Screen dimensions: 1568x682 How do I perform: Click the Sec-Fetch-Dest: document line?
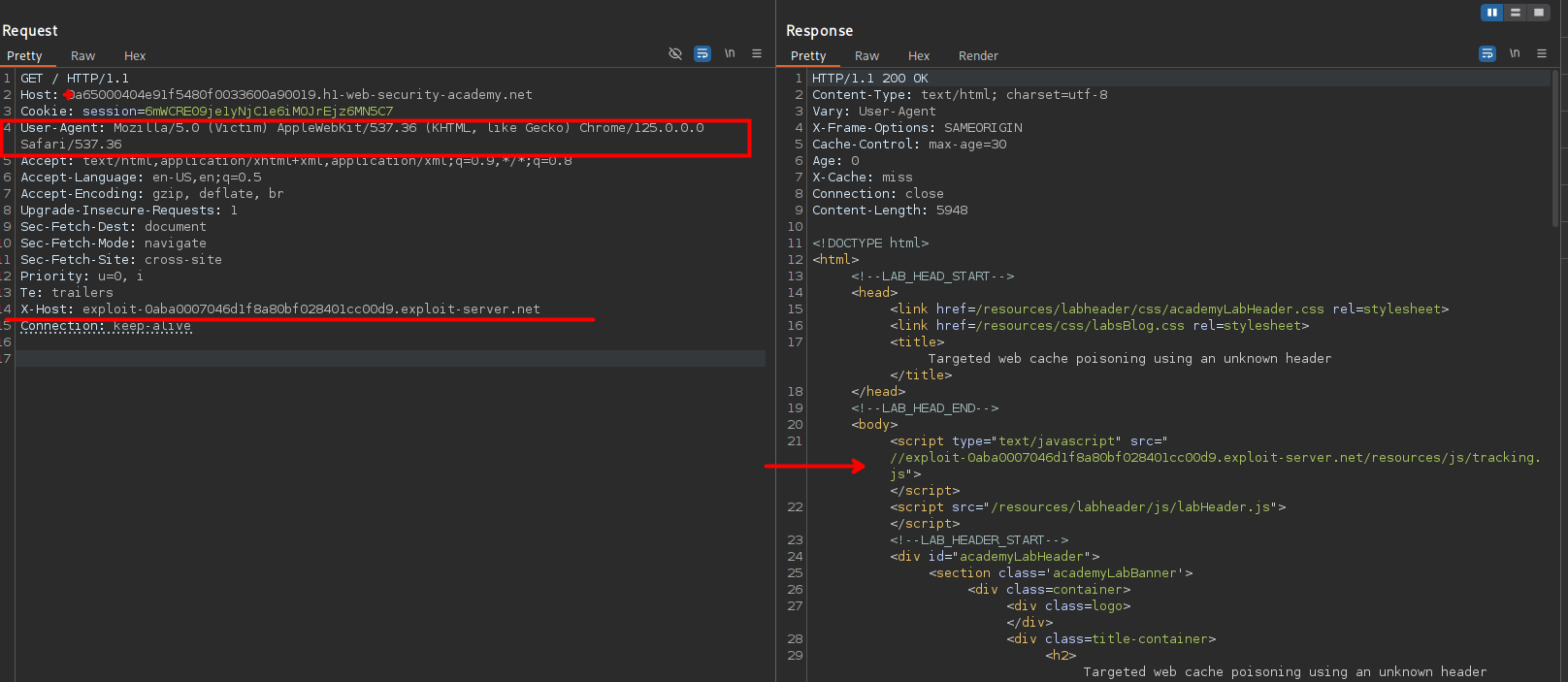click(x=114, y=227)
